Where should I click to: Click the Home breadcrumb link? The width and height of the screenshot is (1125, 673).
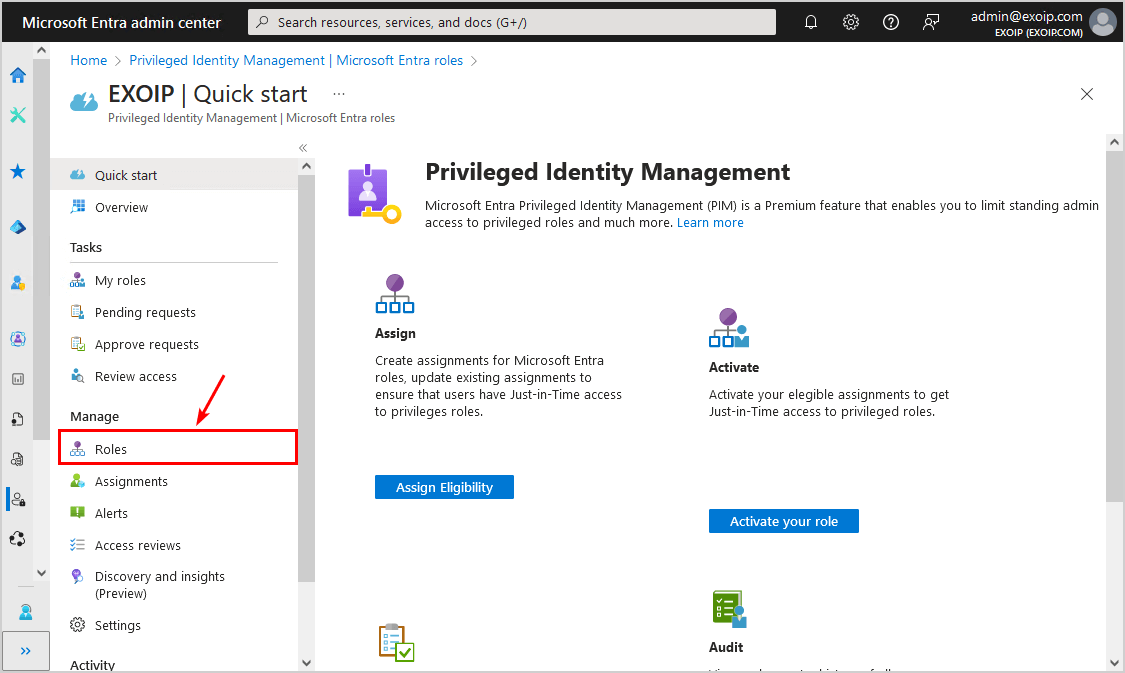click(88, 60)
